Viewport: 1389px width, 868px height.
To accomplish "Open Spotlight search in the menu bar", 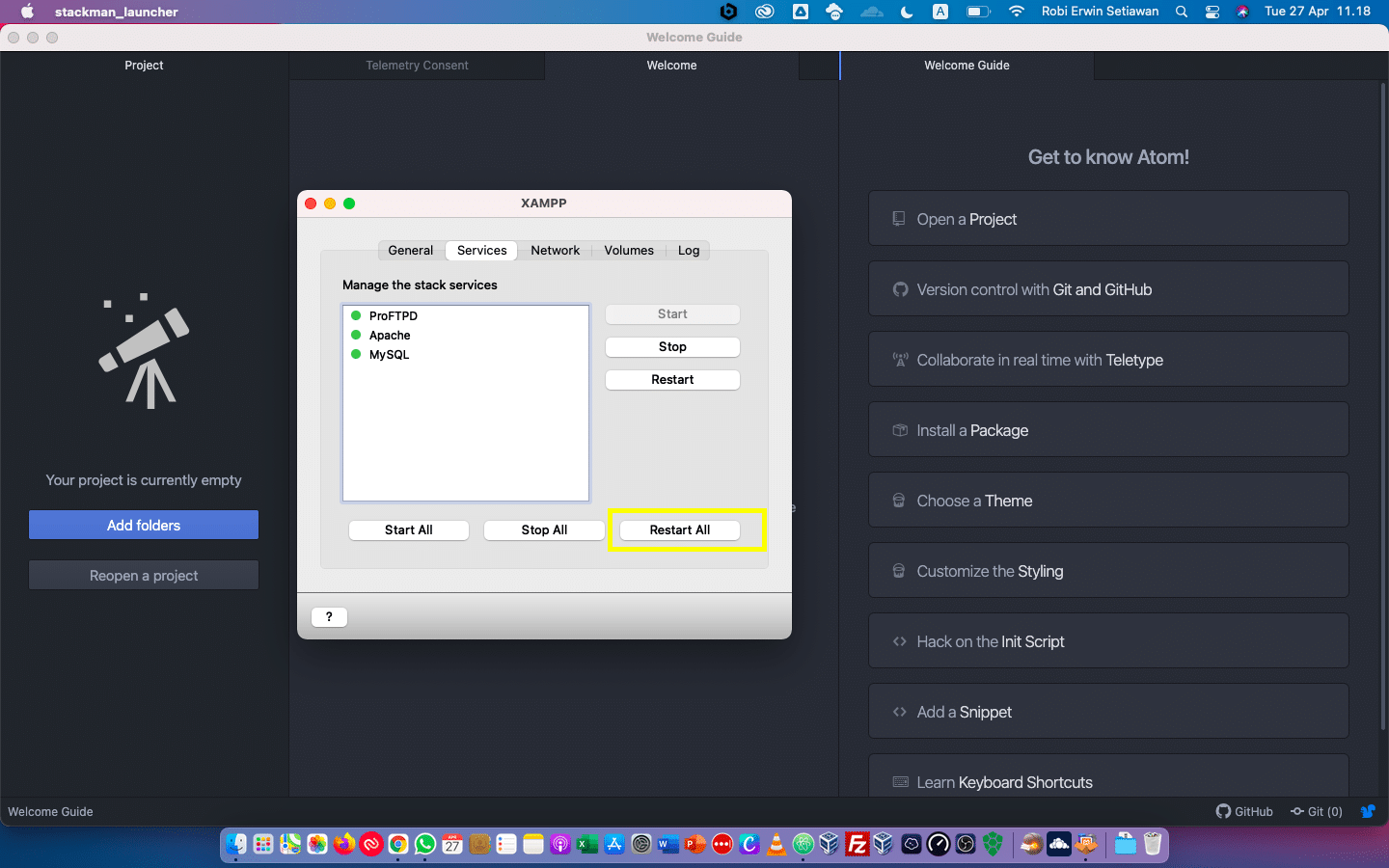I will pyautogui.click(x=1182, y=12).
